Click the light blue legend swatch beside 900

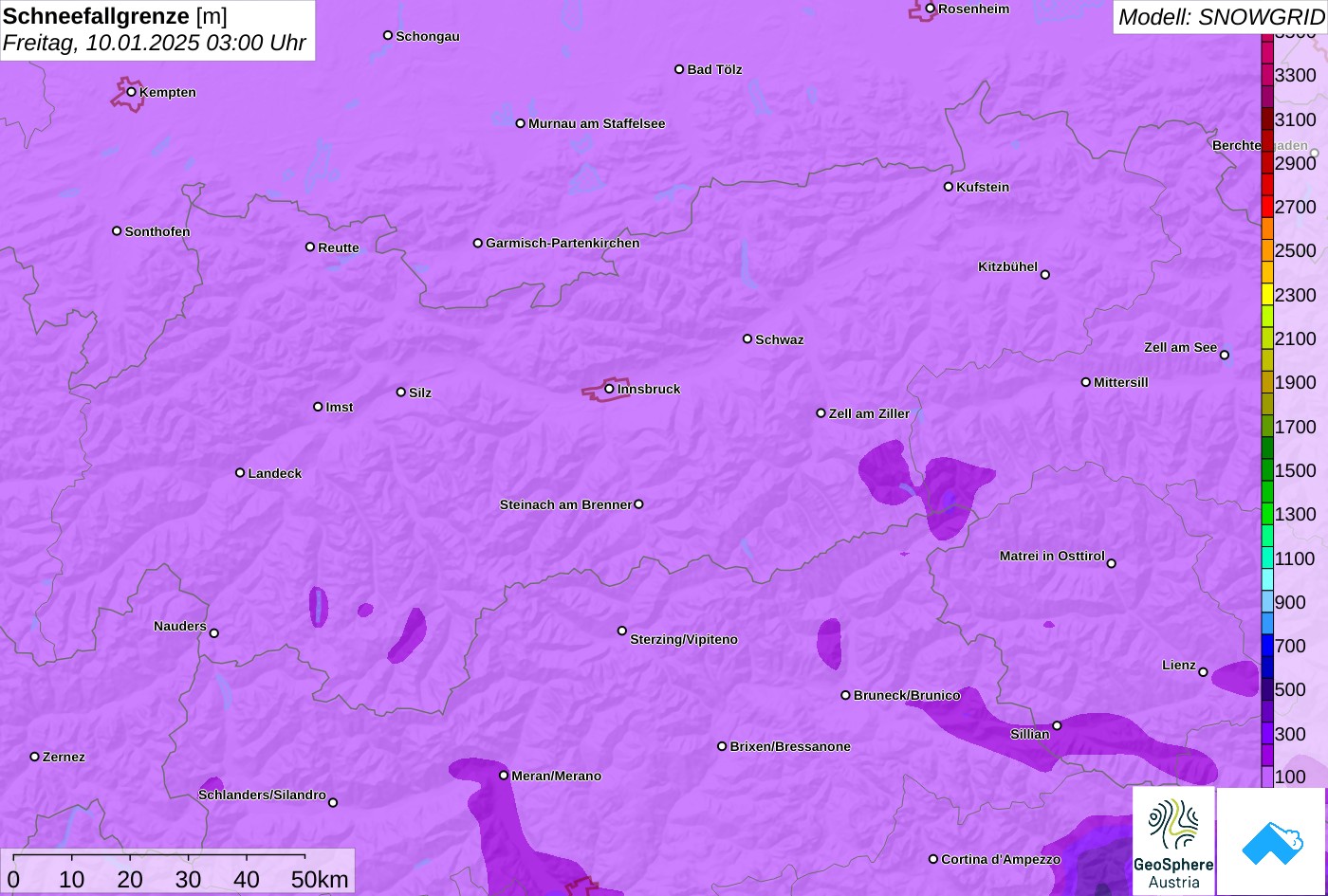pos(1267,602)
